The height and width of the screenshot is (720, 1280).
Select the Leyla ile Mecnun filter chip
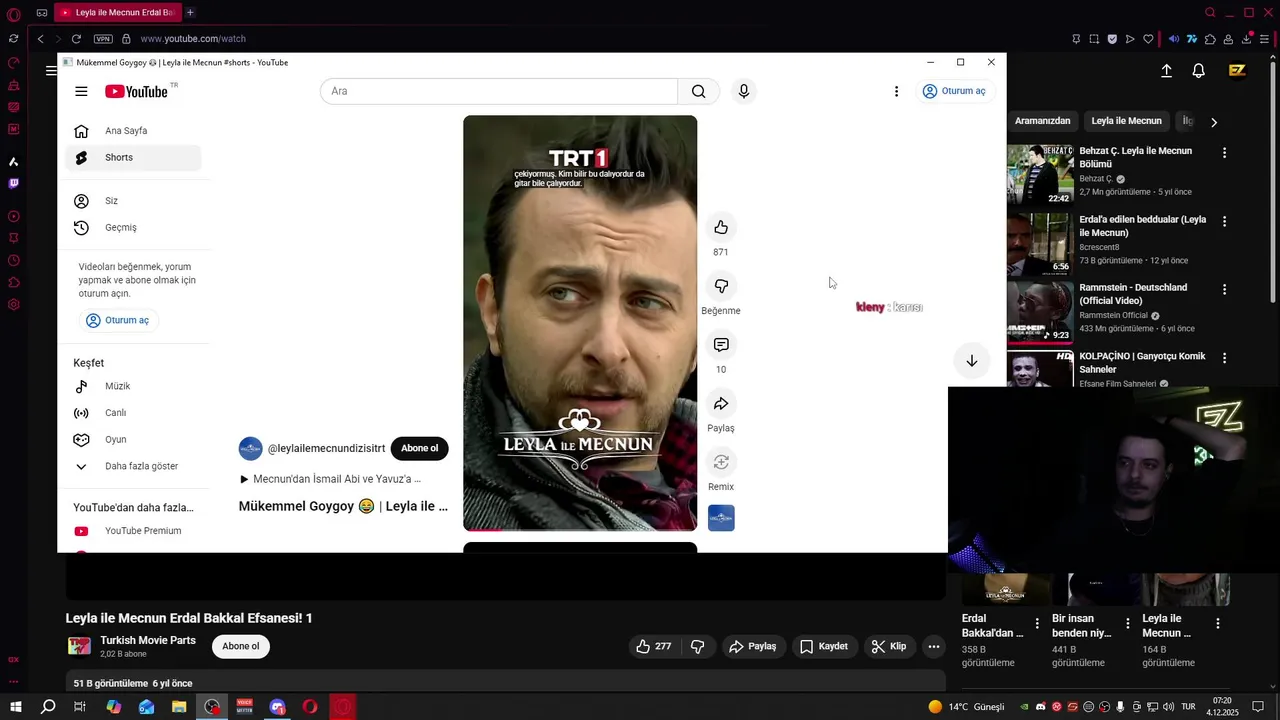click(x=1126, y=121)
